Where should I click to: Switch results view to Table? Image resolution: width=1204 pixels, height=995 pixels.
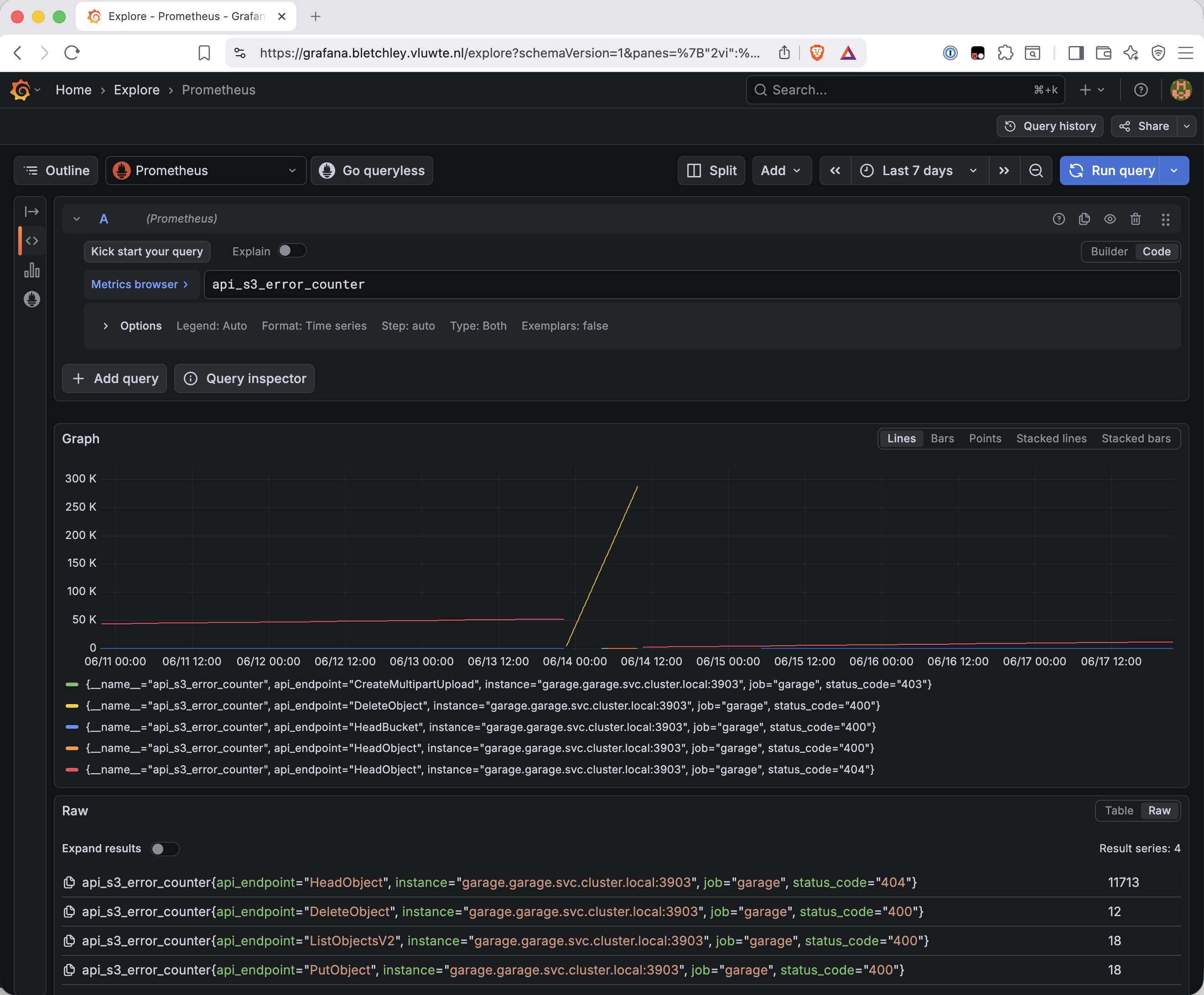click(1119, 811)
